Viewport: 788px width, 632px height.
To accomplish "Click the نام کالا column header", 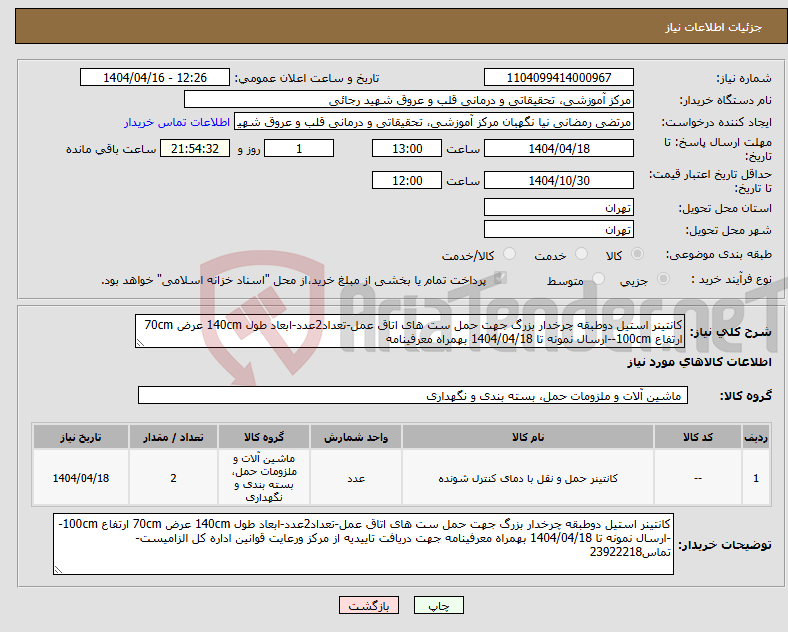I will (528, 437).
